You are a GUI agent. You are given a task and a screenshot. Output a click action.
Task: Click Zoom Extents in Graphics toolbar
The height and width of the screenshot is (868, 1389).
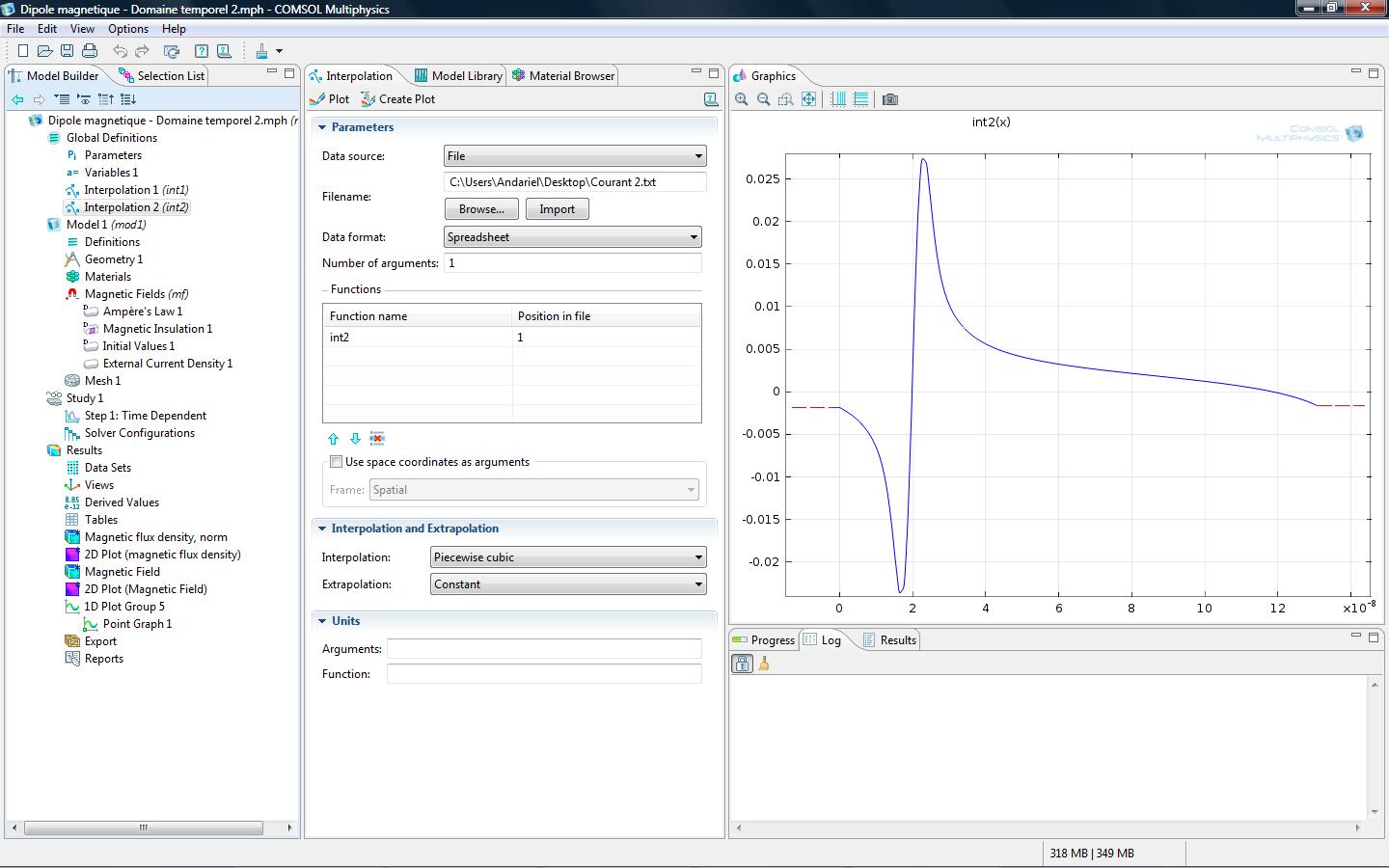coord(808,99)
